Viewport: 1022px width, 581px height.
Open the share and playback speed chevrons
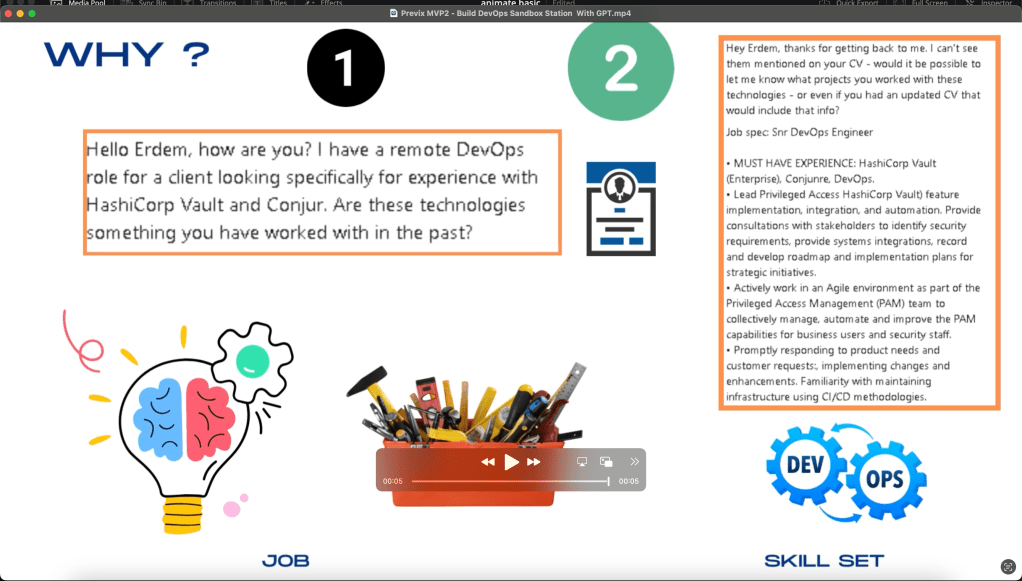tap(634, 462)
